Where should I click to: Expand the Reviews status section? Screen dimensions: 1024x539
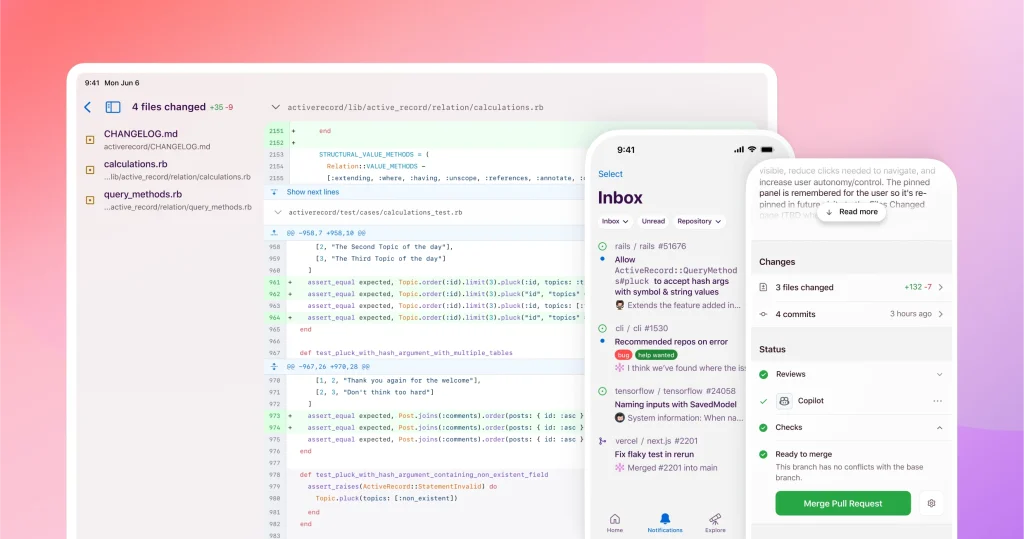click(938, 374)
